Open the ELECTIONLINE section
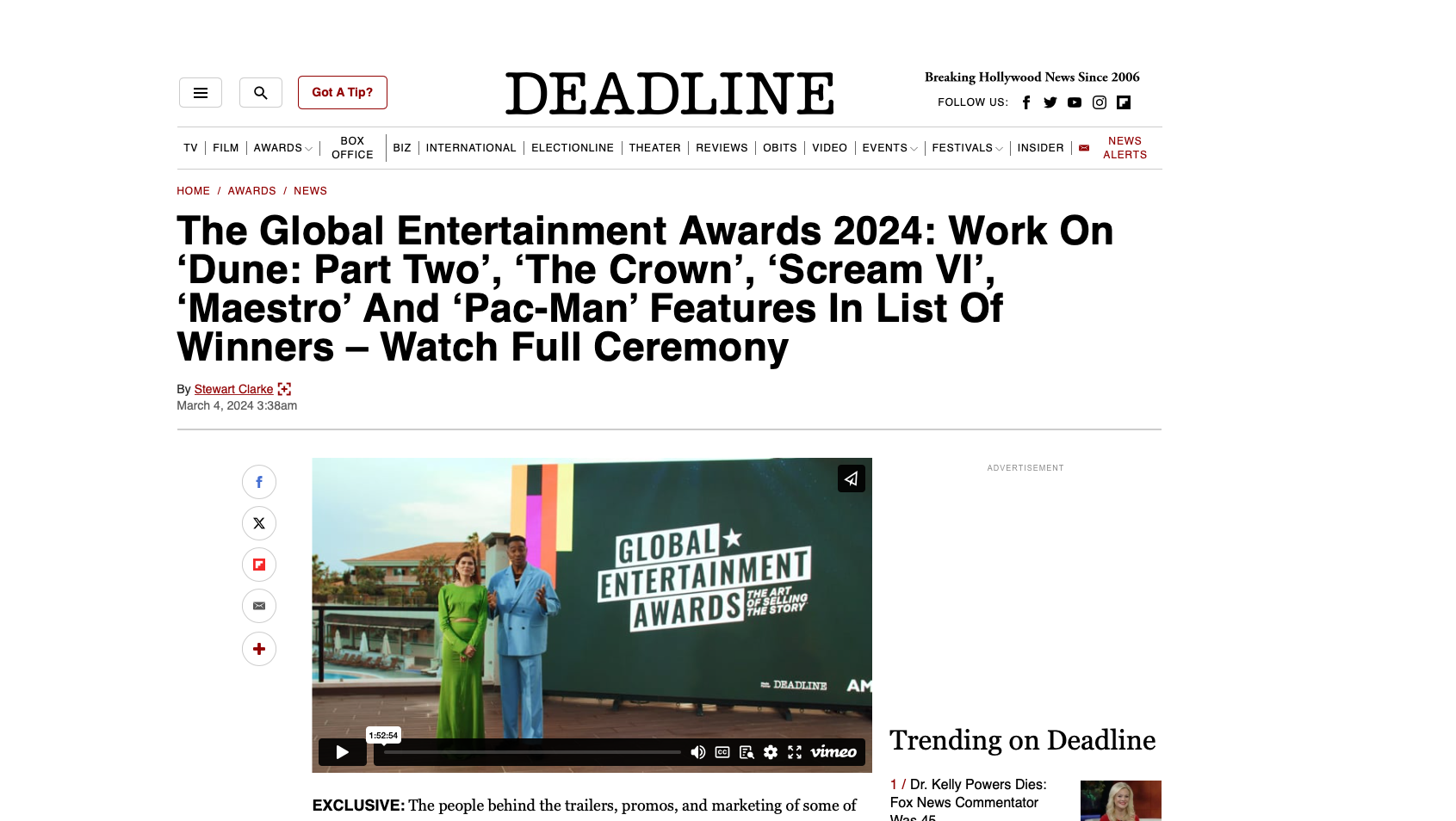Screen dimensions: 1456x821 click(573, 148)
